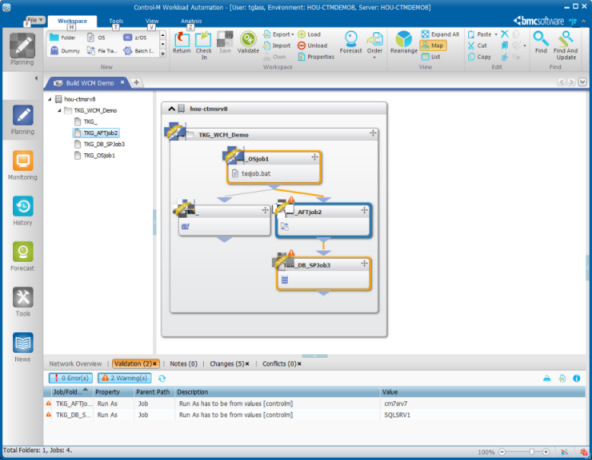Toggle List view mode

(x=431, y=57)
